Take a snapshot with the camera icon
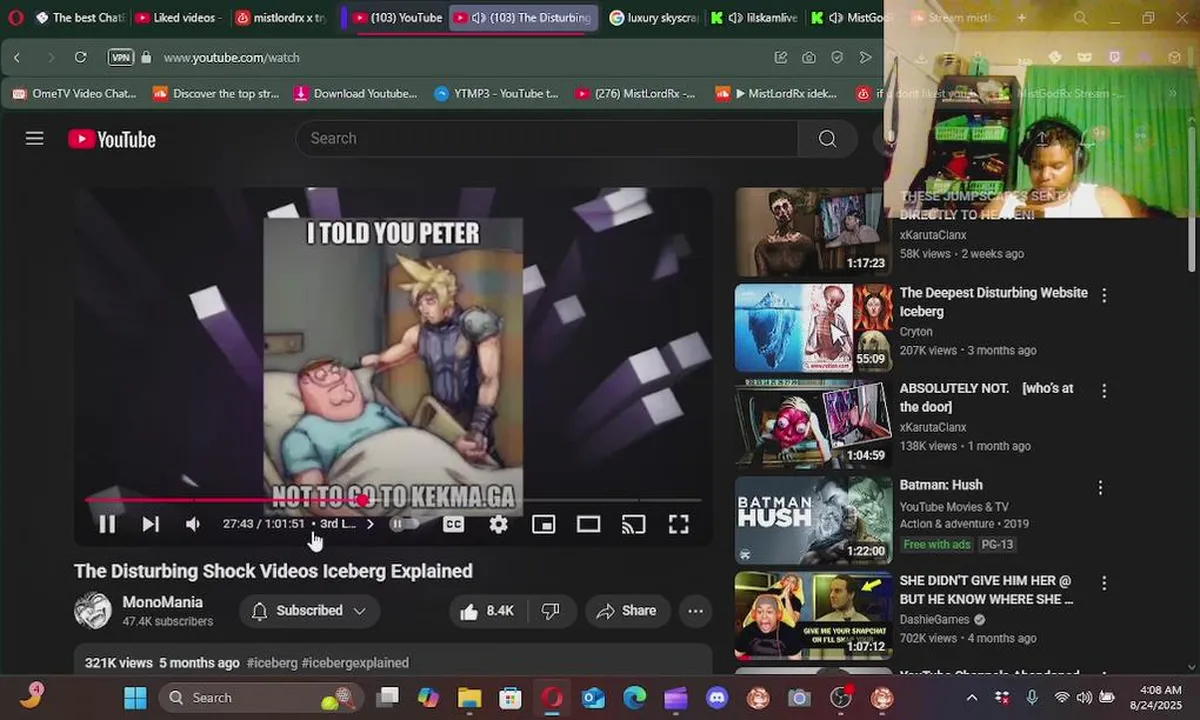 click(808, 57)
